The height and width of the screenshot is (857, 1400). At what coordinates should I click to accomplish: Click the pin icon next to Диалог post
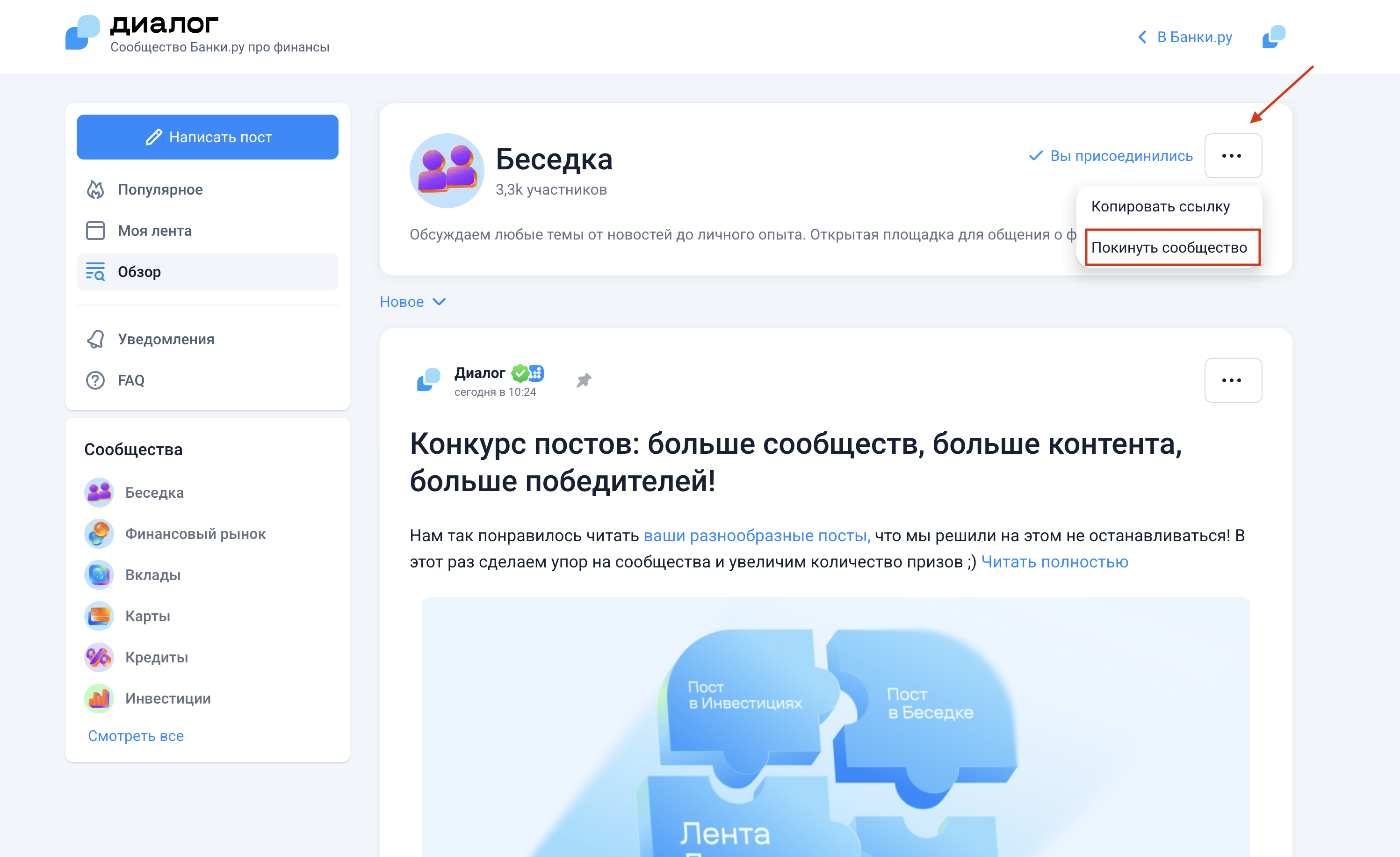click(x=584, y=380)
